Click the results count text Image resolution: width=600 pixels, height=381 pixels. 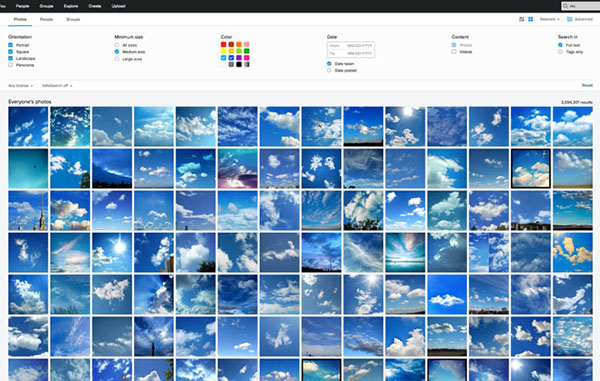coord(577,102)
